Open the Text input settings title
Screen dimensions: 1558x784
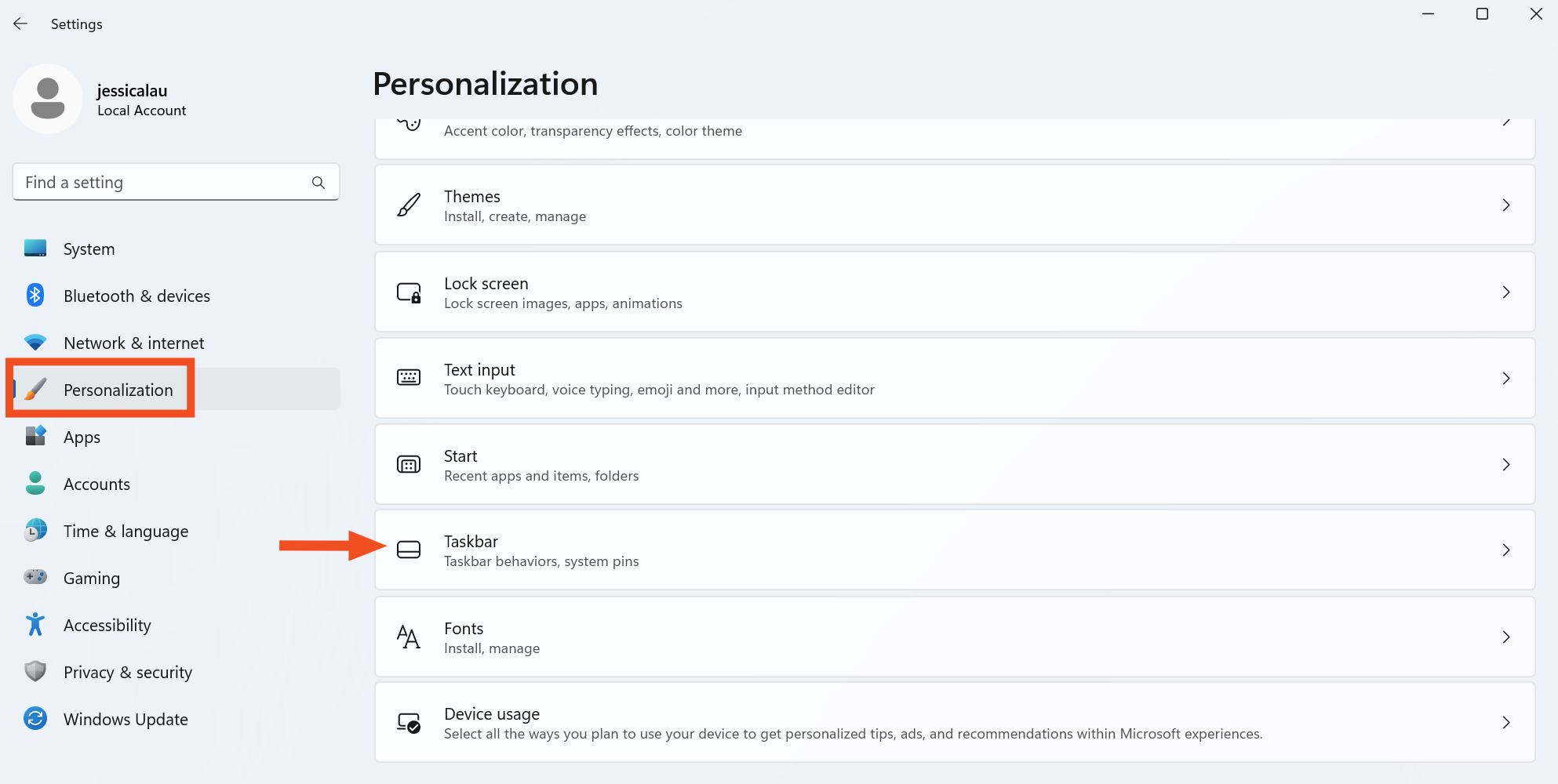tap(479, 370)
